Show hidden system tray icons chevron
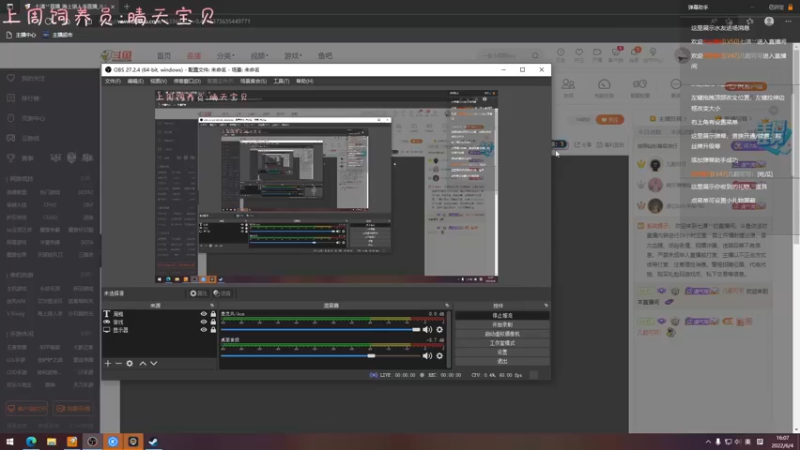The image size is (800, 450). [708, 442]
